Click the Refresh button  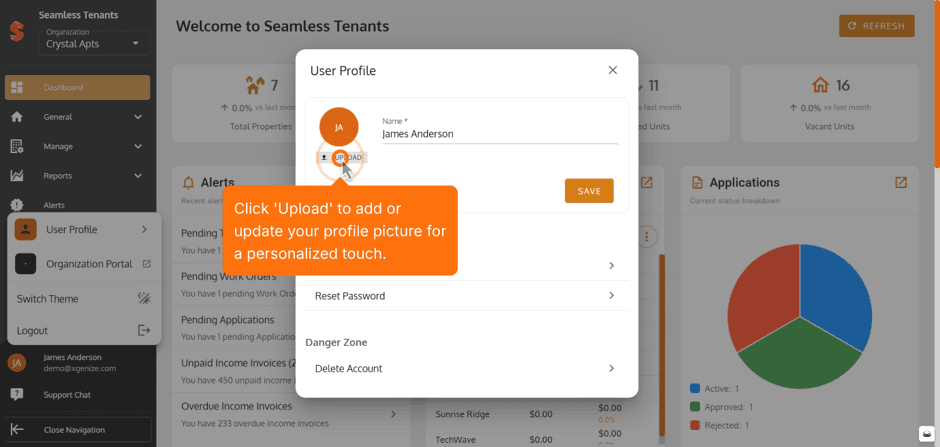click(876, 26)
